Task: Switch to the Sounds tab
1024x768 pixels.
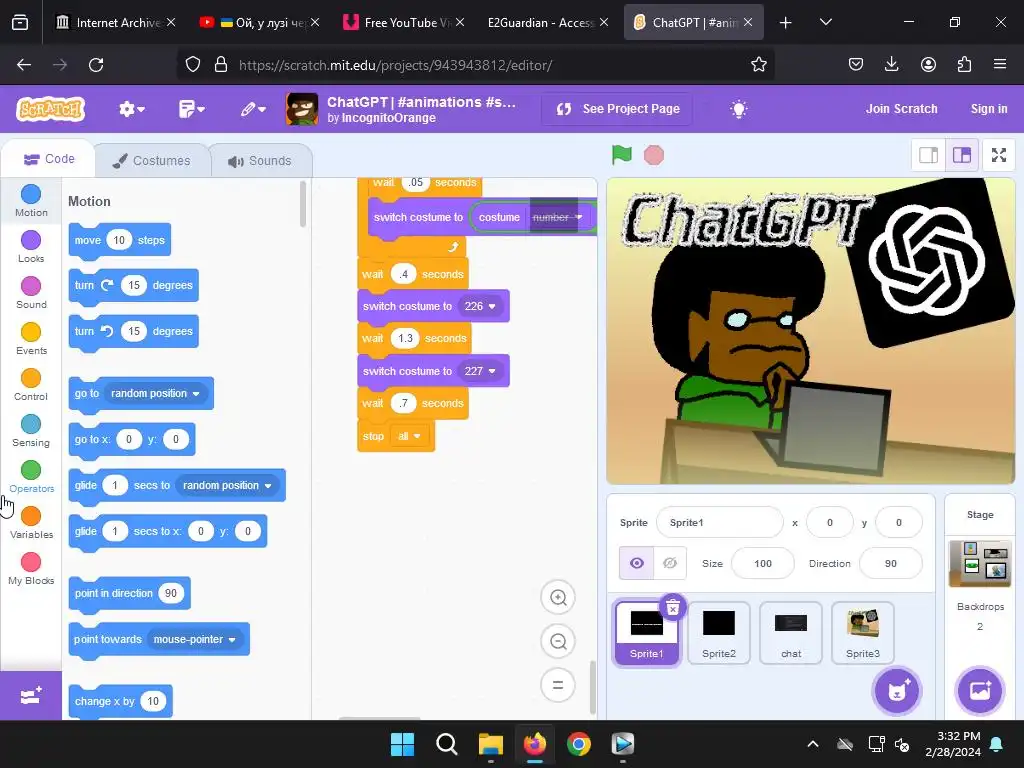Action: (260, 161)
